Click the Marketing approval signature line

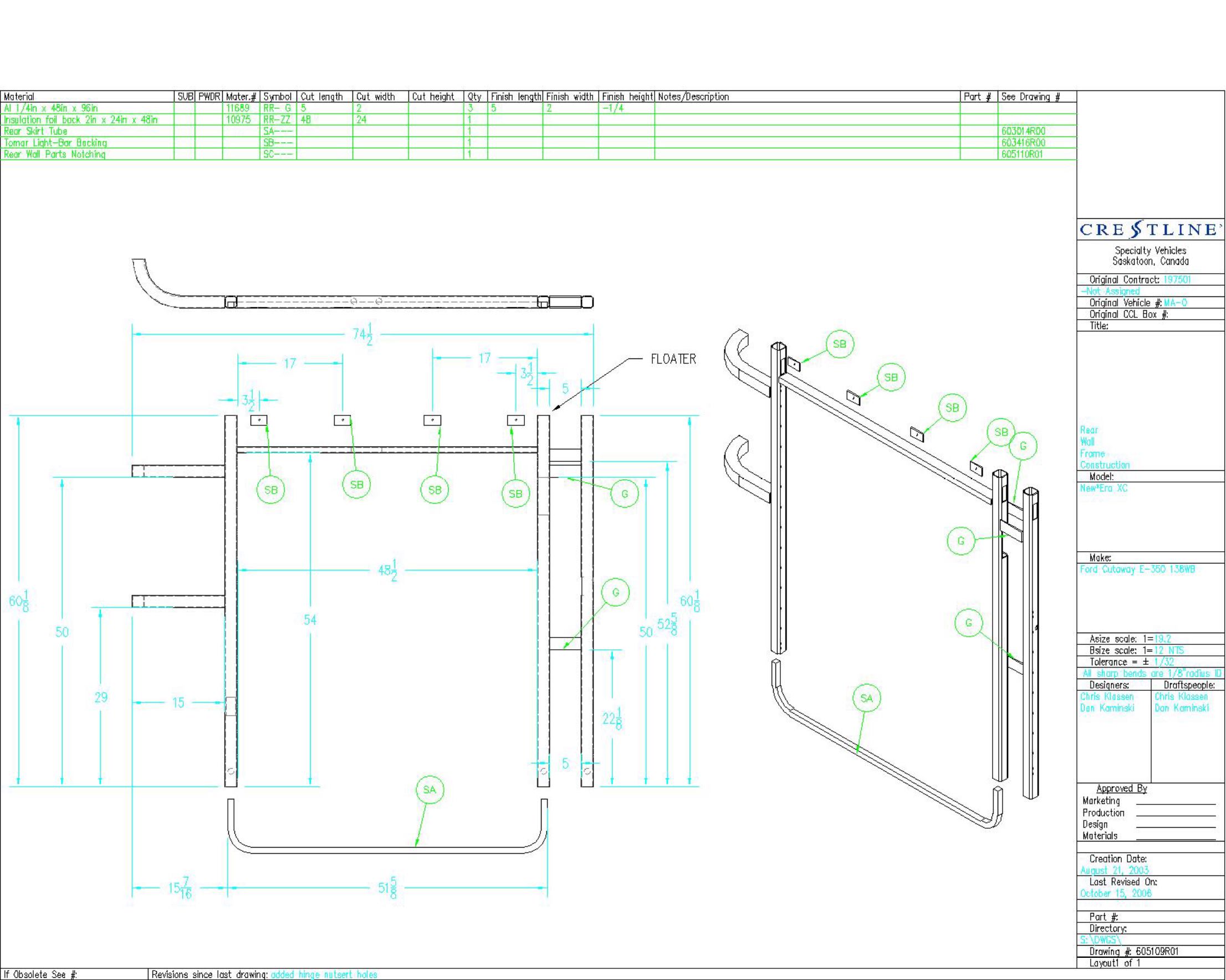[1176, 803]
